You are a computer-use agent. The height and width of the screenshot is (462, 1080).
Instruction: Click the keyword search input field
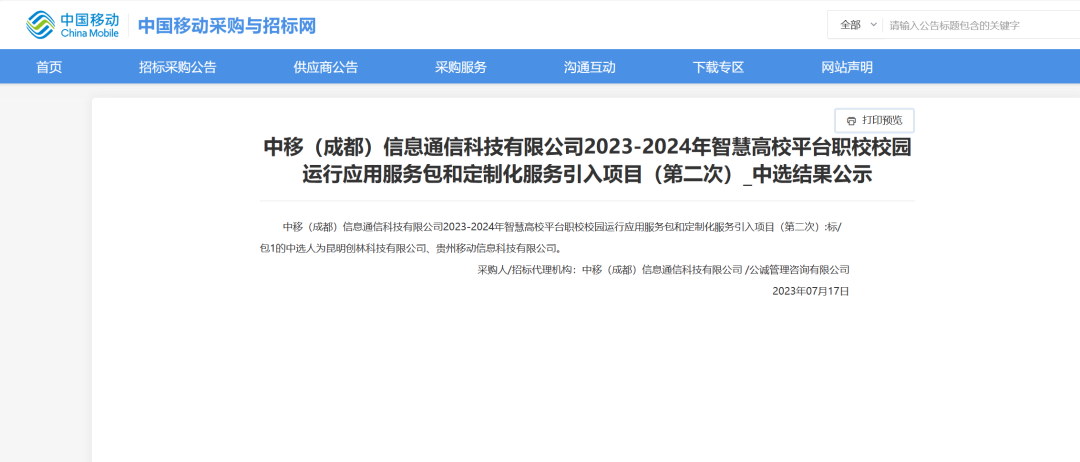tap(984, 25)
